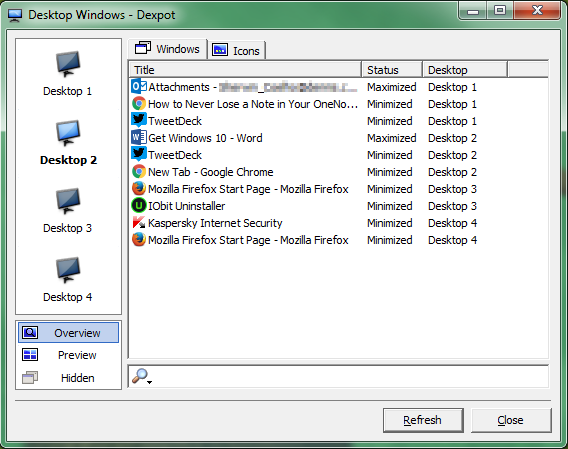The width and height of the screenshot is (568, 449).
Task: Click the Hidden windows icon
Action: pyautogui.click(x=30, y=377)
